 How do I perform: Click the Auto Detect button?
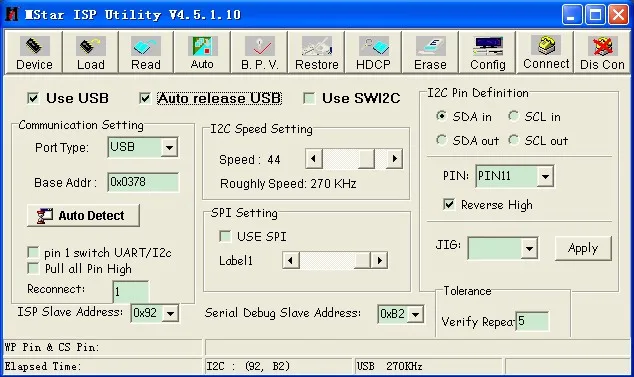(83, 216)
